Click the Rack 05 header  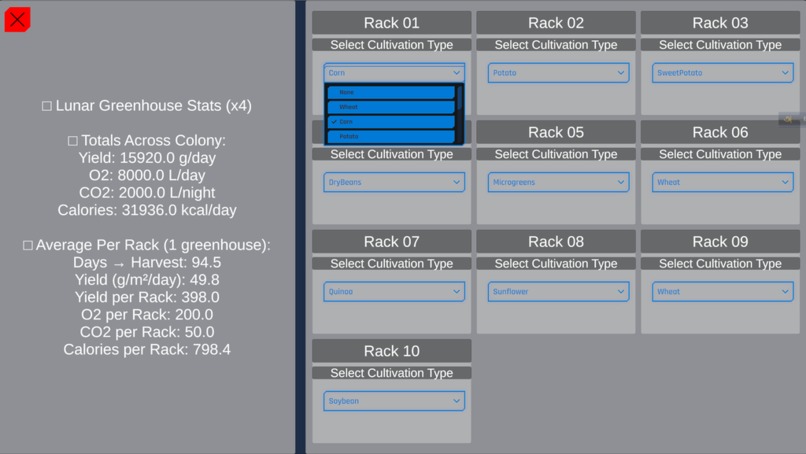[x=556, y=132]
